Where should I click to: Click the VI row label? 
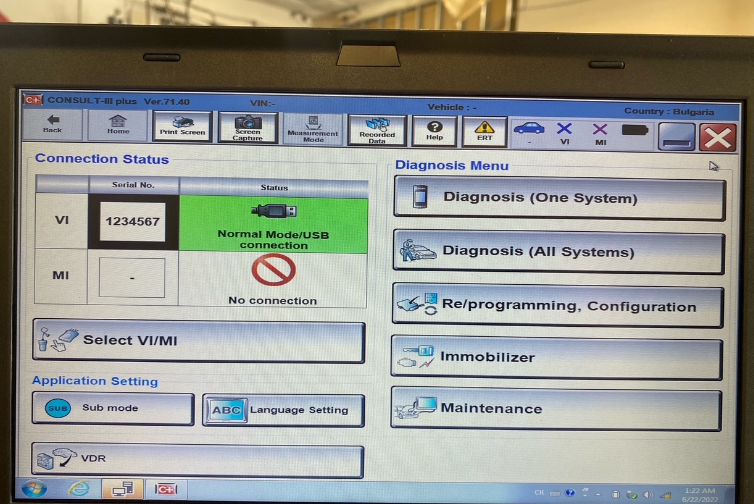[62, 220]
